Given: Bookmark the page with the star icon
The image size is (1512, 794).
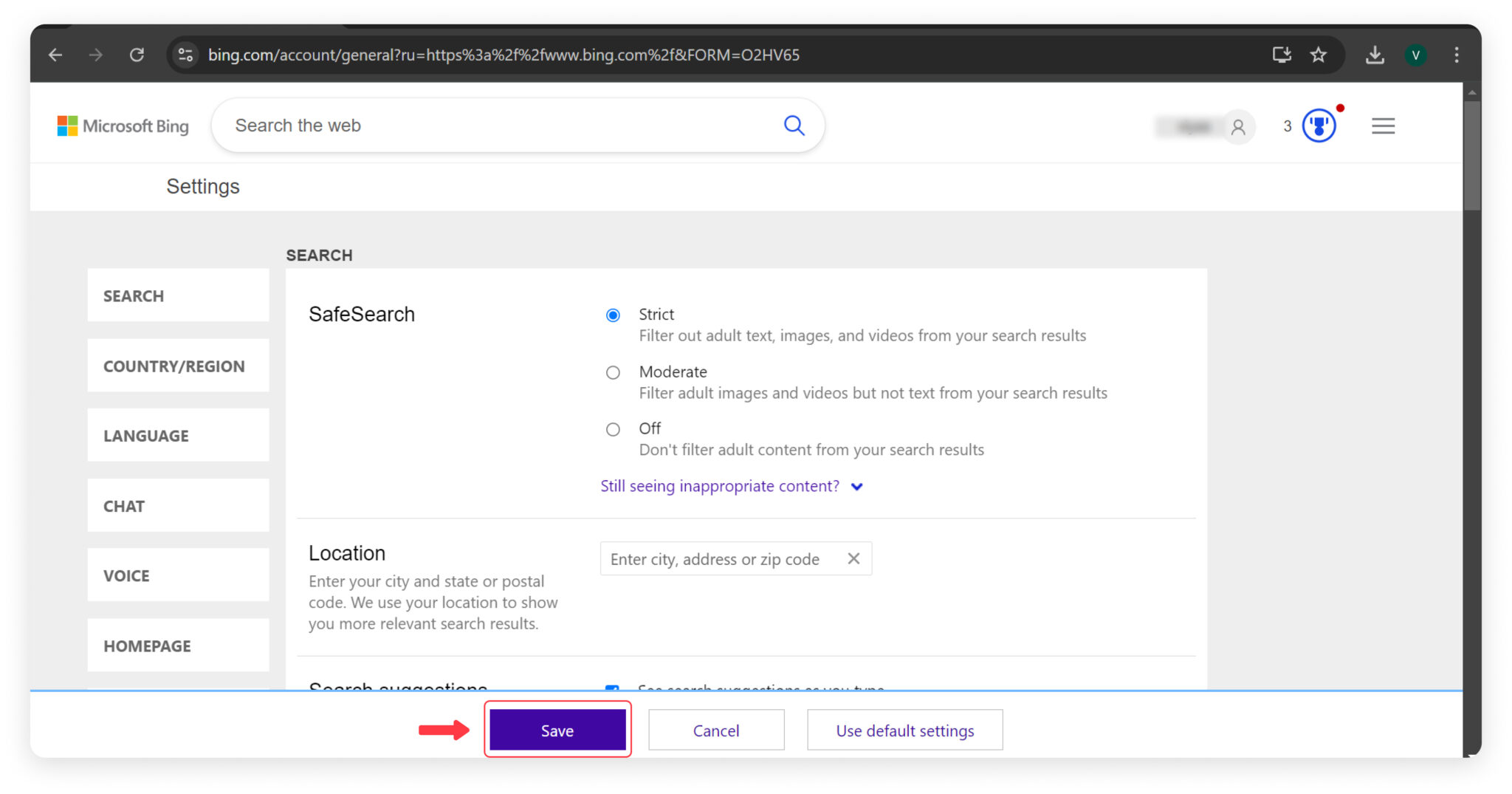Looking at the screenshot, I should coord(1319,55).
